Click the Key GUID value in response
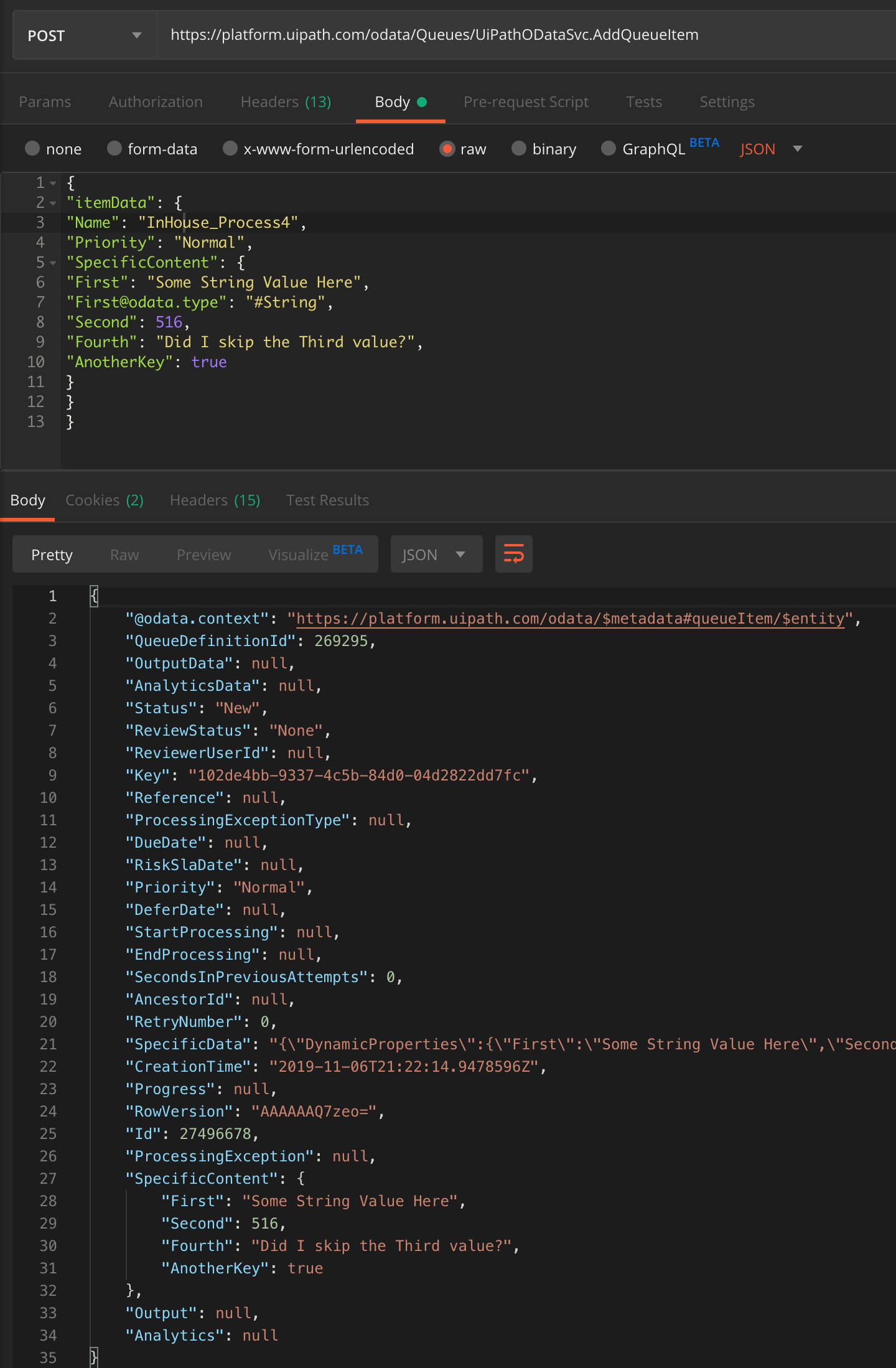 tap(359, 775)
